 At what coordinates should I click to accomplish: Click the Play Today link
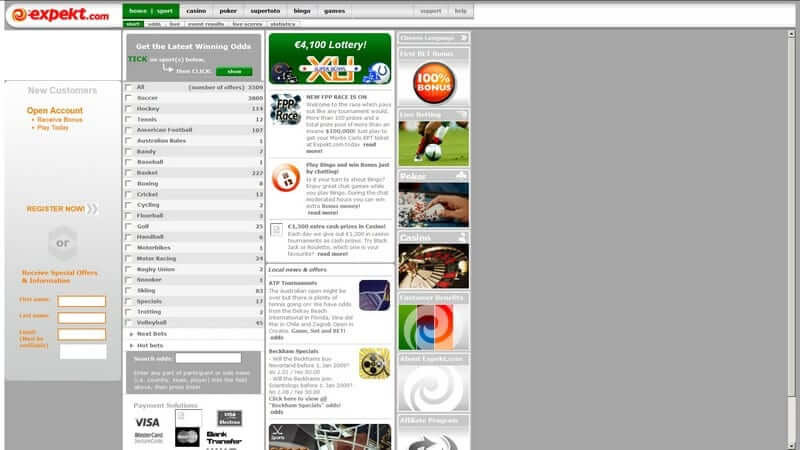(53, 128)
